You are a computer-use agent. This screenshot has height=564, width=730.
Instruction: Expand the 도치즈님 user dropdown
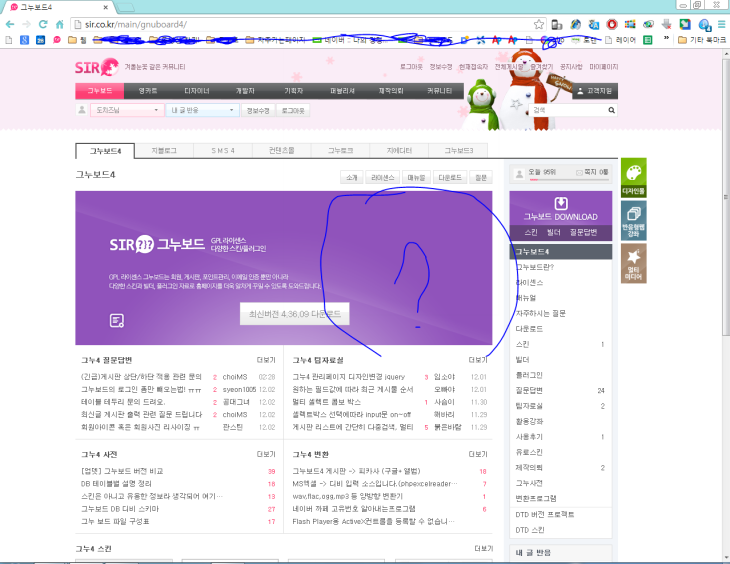(x=127, y=110)
